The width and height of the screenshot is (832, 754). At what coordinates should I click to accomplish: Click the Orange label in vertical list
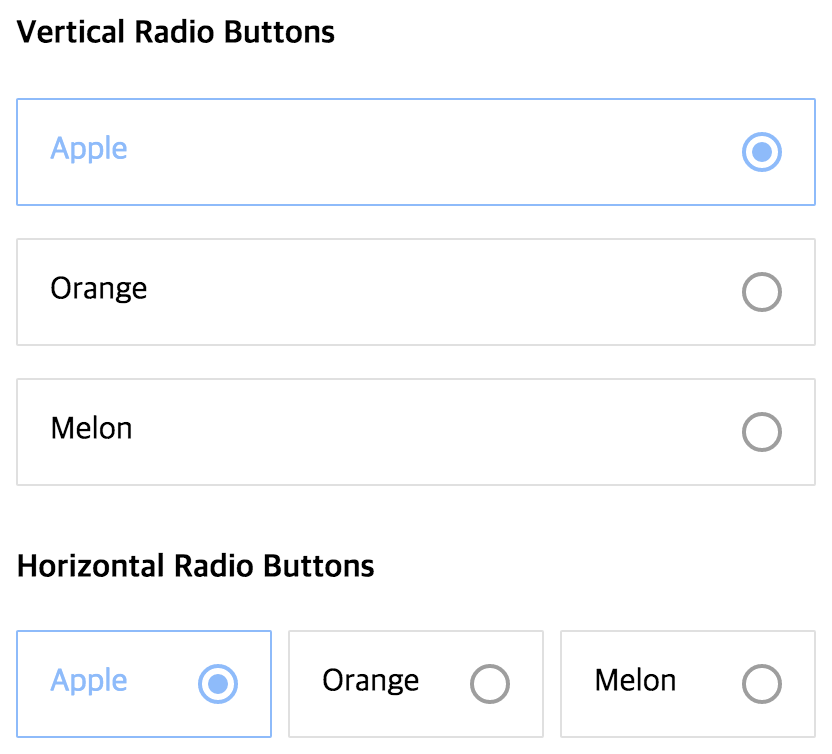(98, 290)
